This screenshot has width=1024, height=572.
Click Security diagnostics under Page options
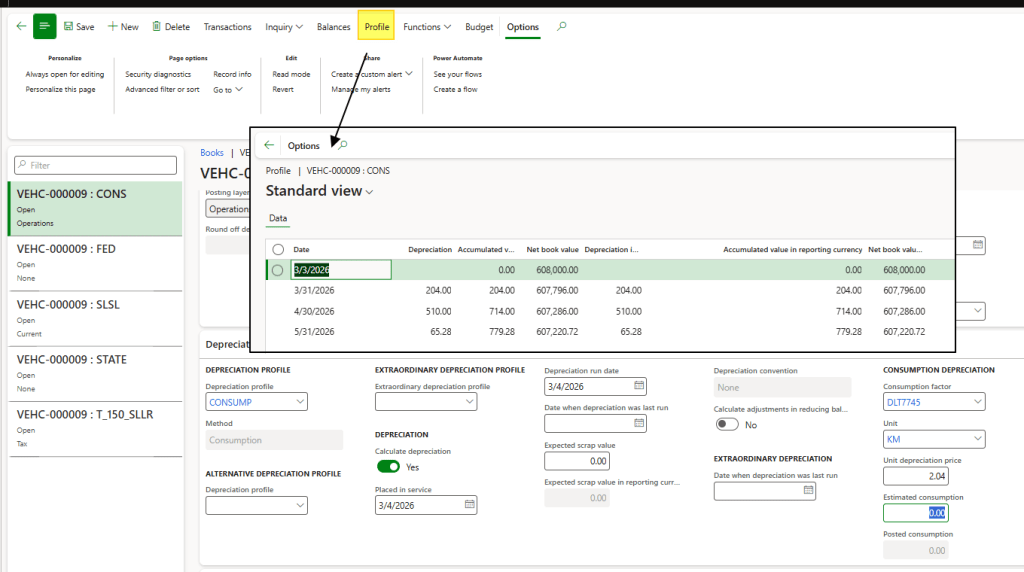[158, 74]
